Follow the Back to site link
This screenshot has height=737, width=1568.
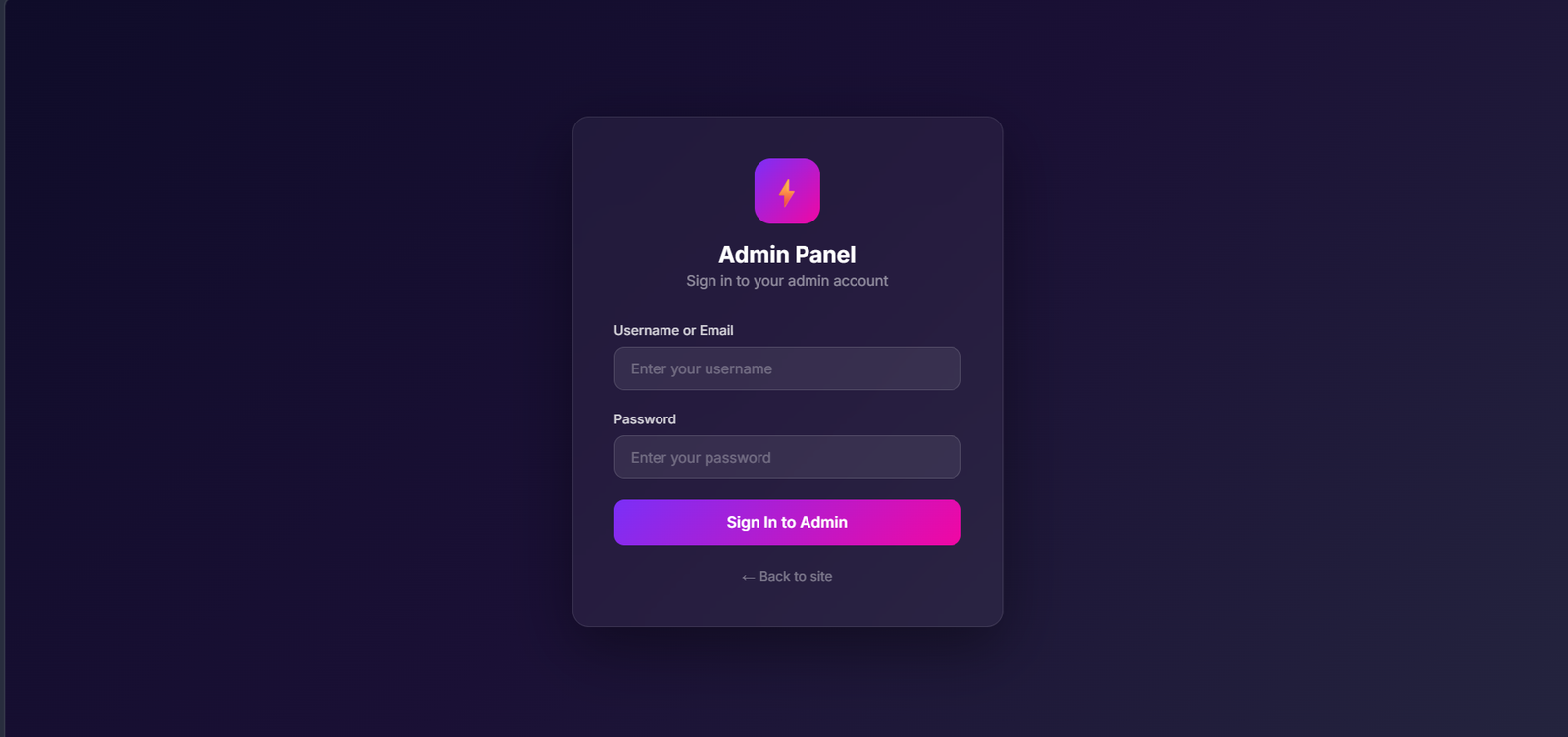tap(787, 577)
